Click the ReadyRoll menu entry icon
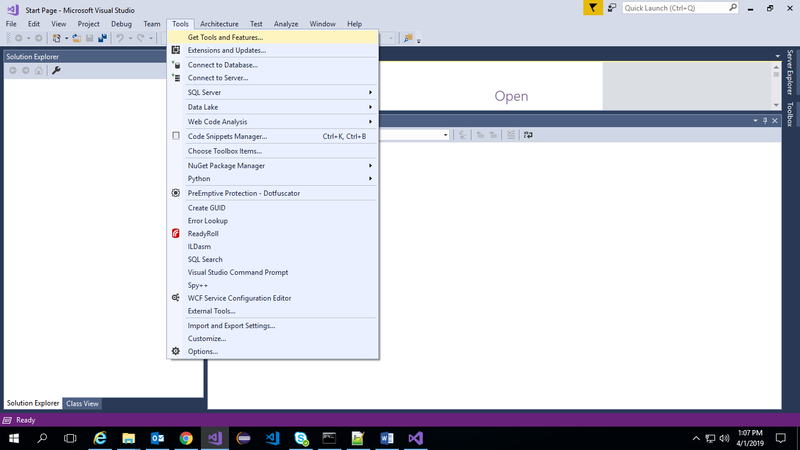Screen dimensions: 800x450 tap(176, 233)
